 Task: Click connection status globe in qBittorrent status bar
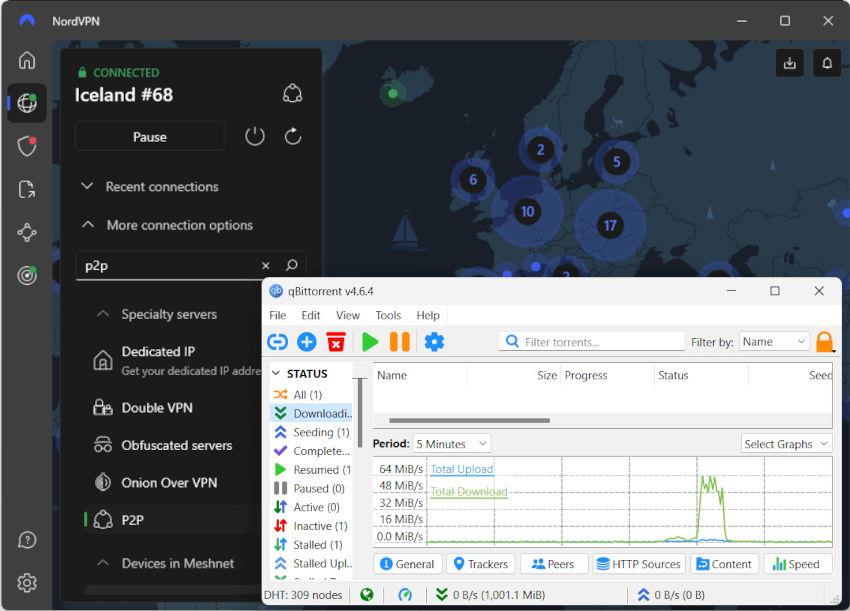tap(367, 595)
